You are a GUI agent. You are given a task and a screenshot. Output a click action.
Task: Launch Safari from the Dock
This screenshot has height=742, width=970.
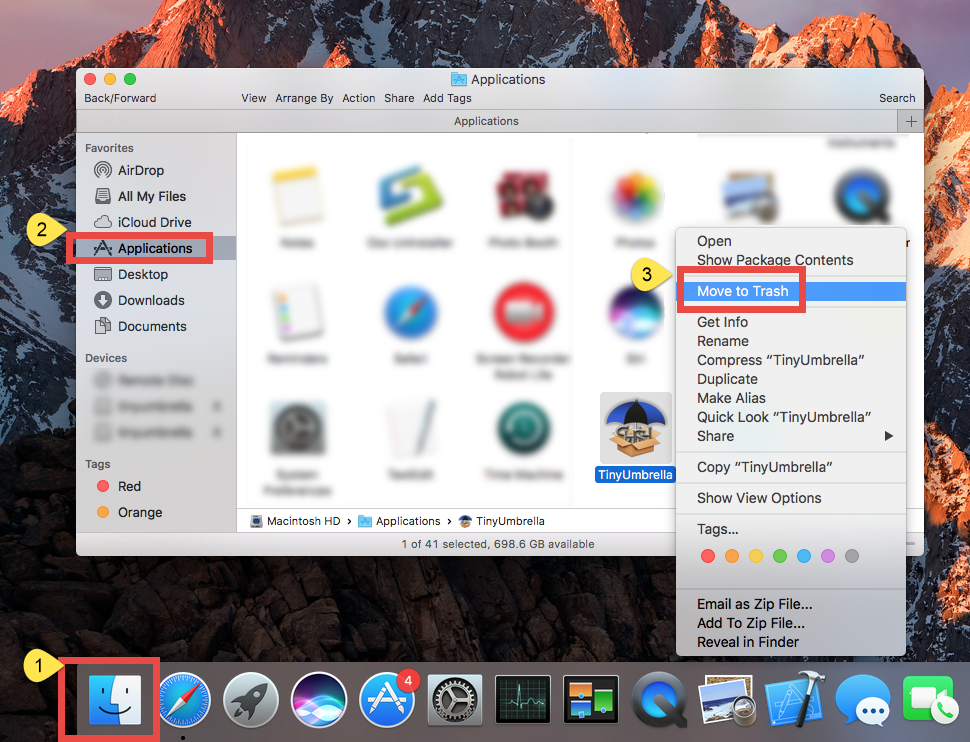tap(183, 699)
